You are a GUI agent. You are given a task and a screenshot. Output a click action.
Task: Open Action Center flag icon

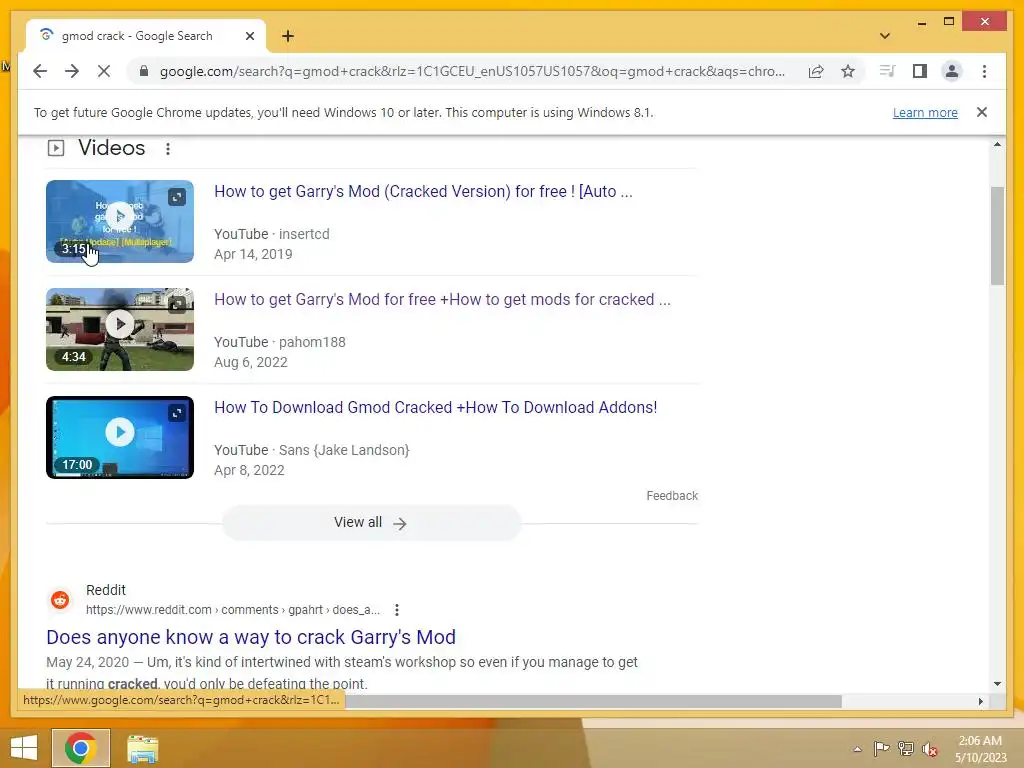[x=881, y=749]
